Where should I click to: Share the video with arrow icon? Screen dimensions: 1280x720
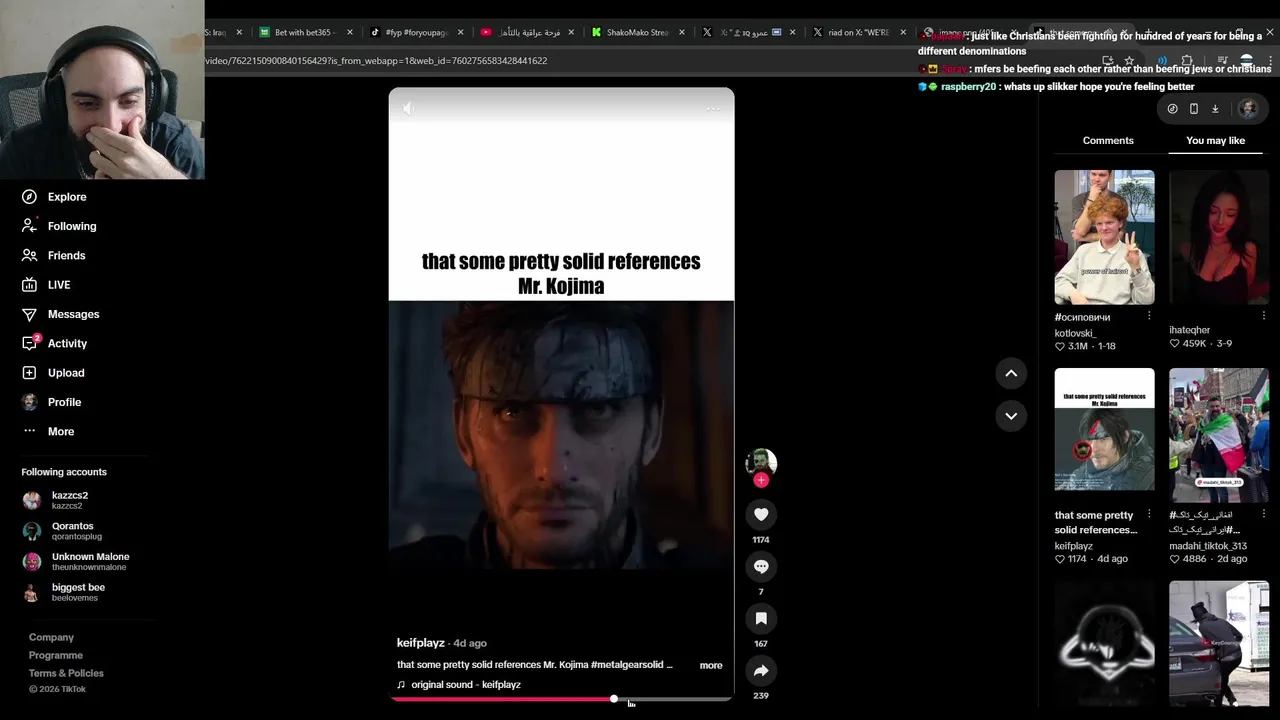(x=761, y=670)
